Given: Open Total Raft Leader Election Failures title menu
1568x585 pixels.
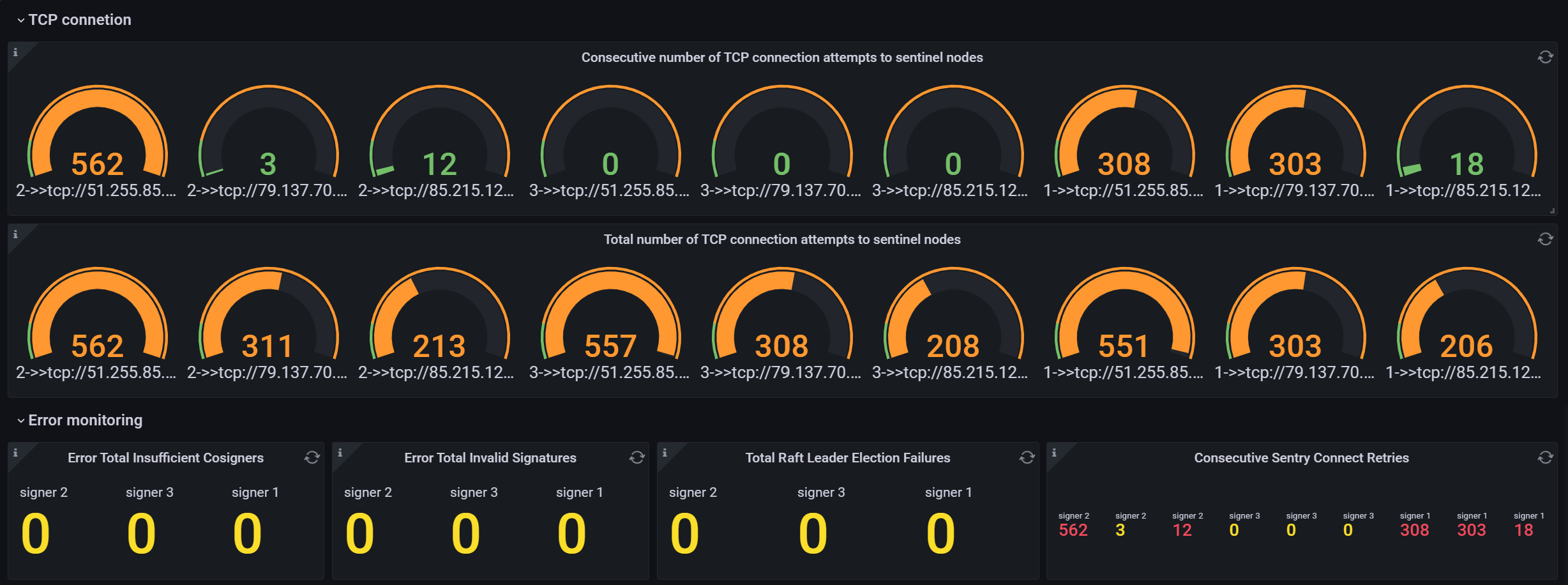Looking at the screenshot, I should (x=847, y=458).
